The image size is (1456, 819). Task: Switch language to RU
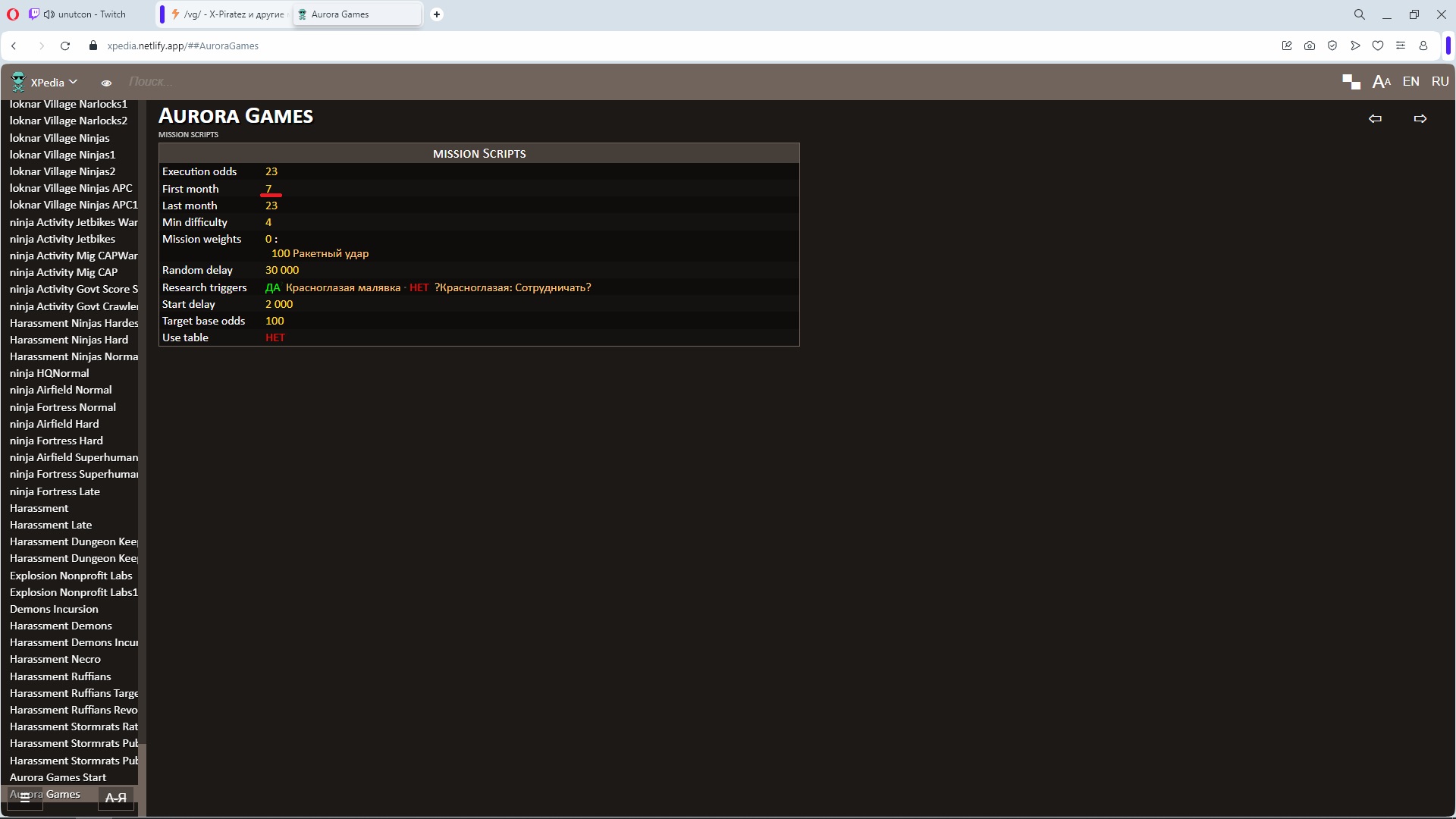[x=1439, y=81]
